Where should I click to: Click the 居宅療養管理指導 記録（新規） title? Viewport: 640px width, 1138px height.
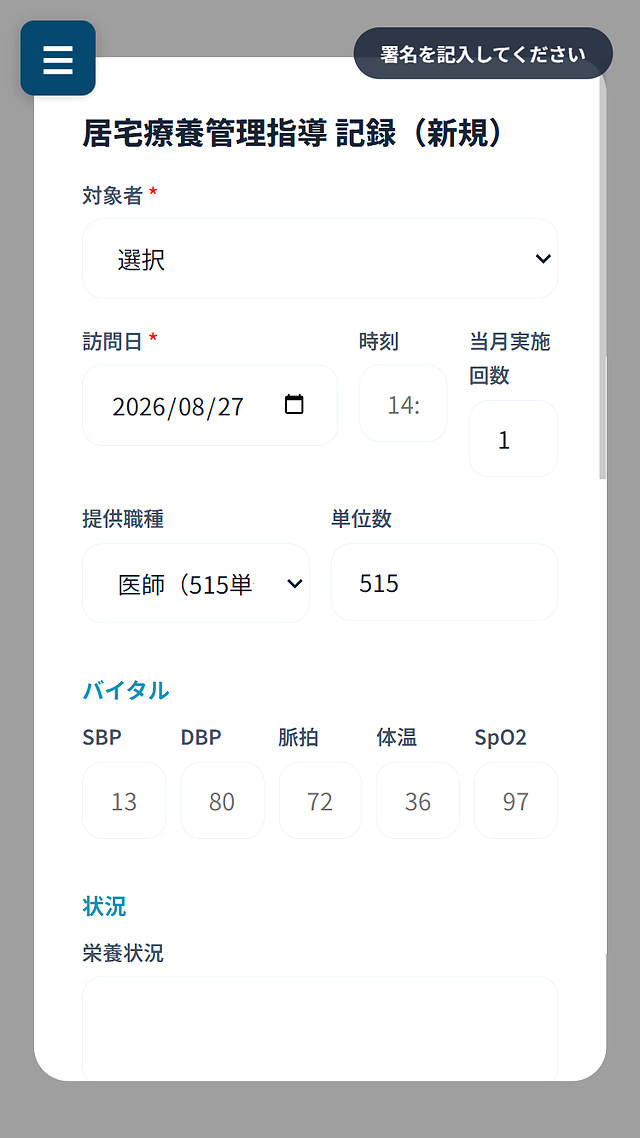pos(292,134)
